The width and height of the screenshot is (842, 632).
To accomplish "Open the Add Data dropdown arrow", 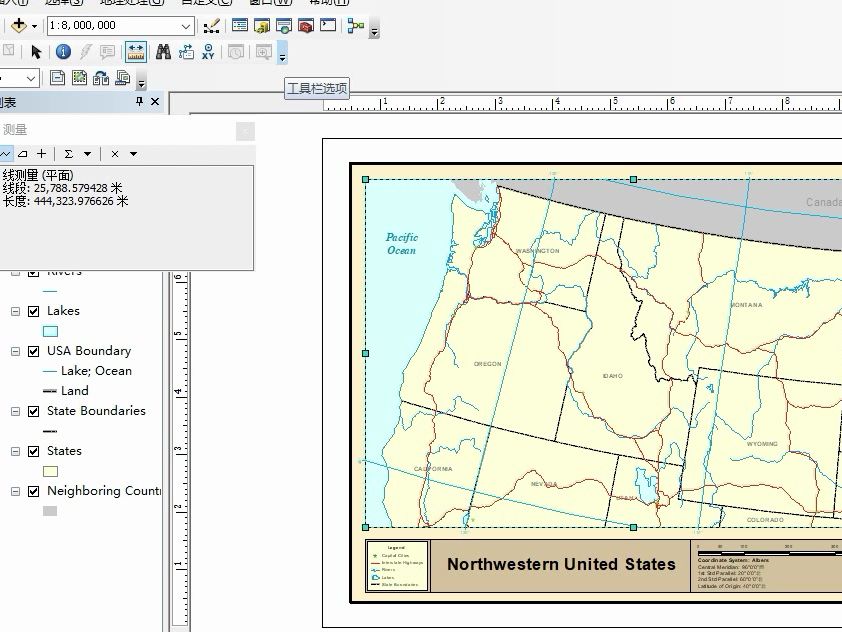I will coord(34,26).
